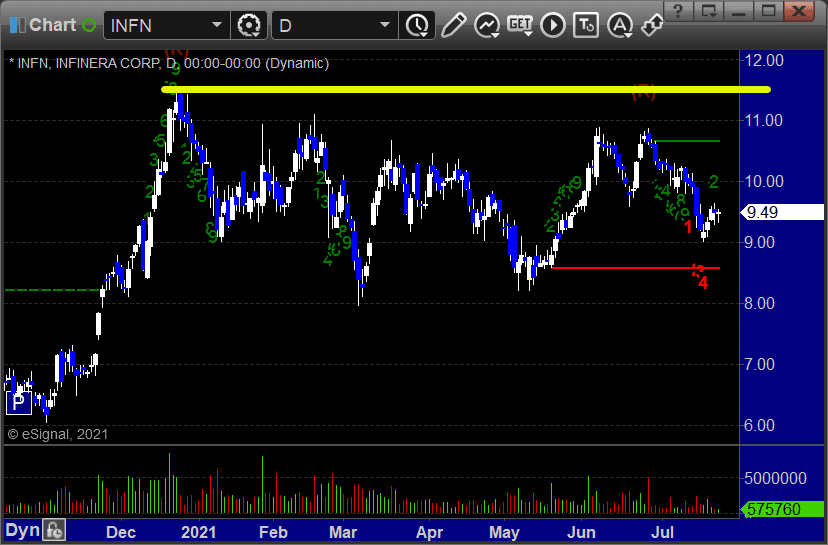Open the symbol settings gear menu

[x=249, y=25]
